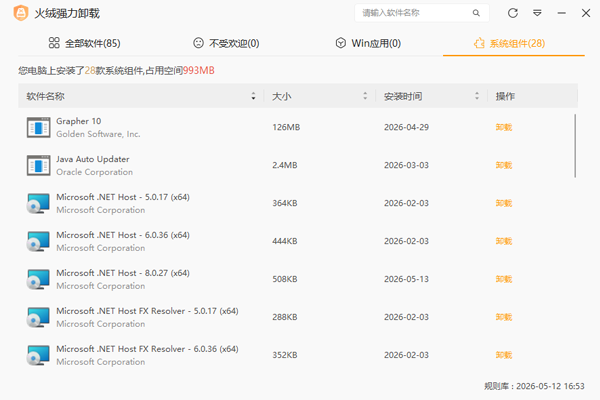
Task: Switch to Win应用(0) tab
Action: tap(368, 43)
